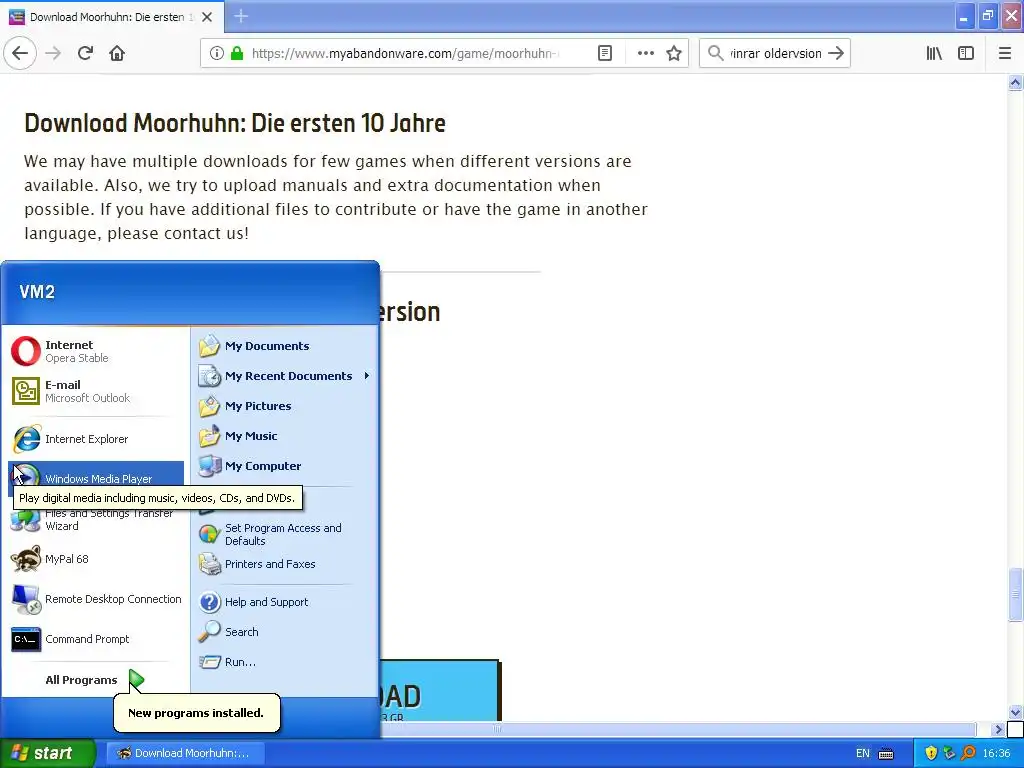Screen dimensions: 1024x768
Task: Click the horizontal scrollbar thumb
Action: (x=496, y=729)
